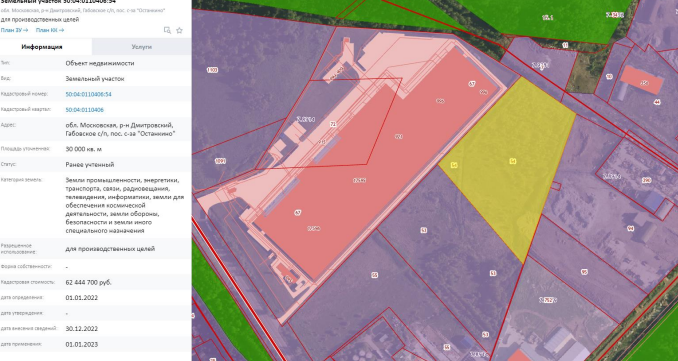Open the План ЗУ link

point(14,30)
